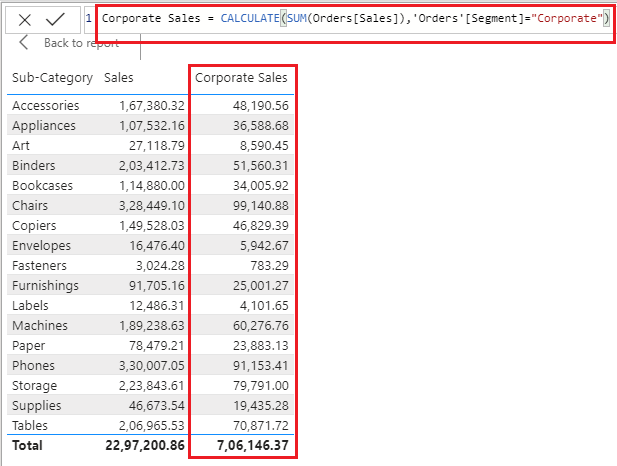Cancel the formula with the X icon
The width and height of the screenshot is (617, 466).
24,19
